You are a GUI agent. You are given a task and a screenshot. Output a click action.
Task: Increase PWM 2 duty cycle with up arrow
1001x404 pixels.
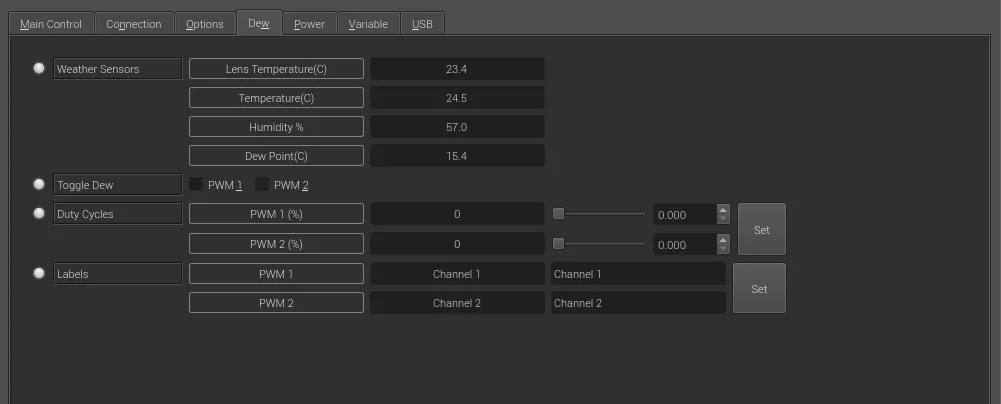pyautogui.click(x=723, y=239)
